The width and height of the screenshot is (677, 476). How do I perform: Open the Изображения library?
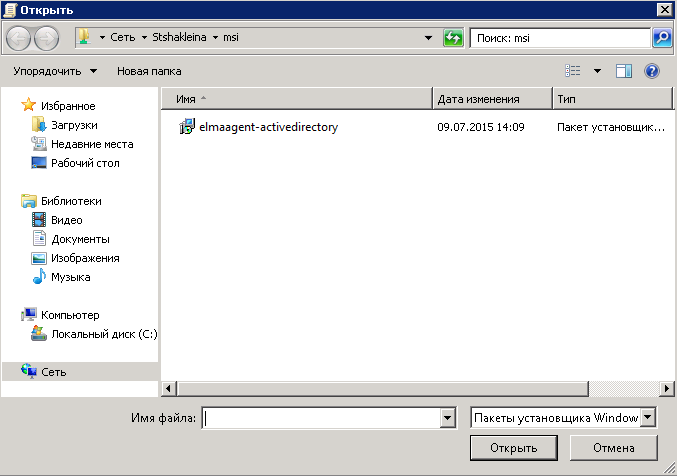85,258
